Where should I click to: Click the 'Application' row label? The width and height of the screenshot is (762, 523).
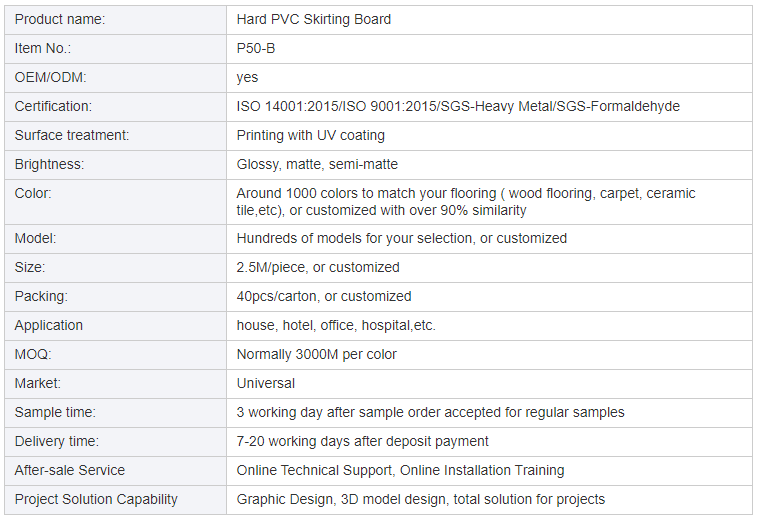point(49,325)
